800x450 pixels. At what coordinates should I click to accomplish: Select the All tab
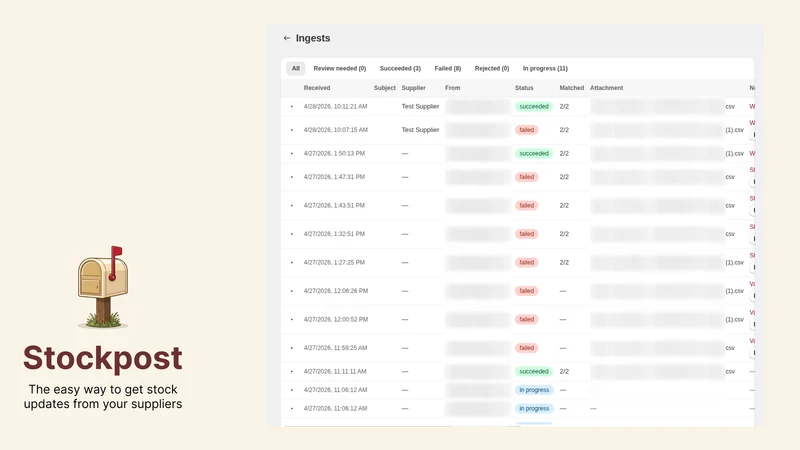tap(295, 68)
